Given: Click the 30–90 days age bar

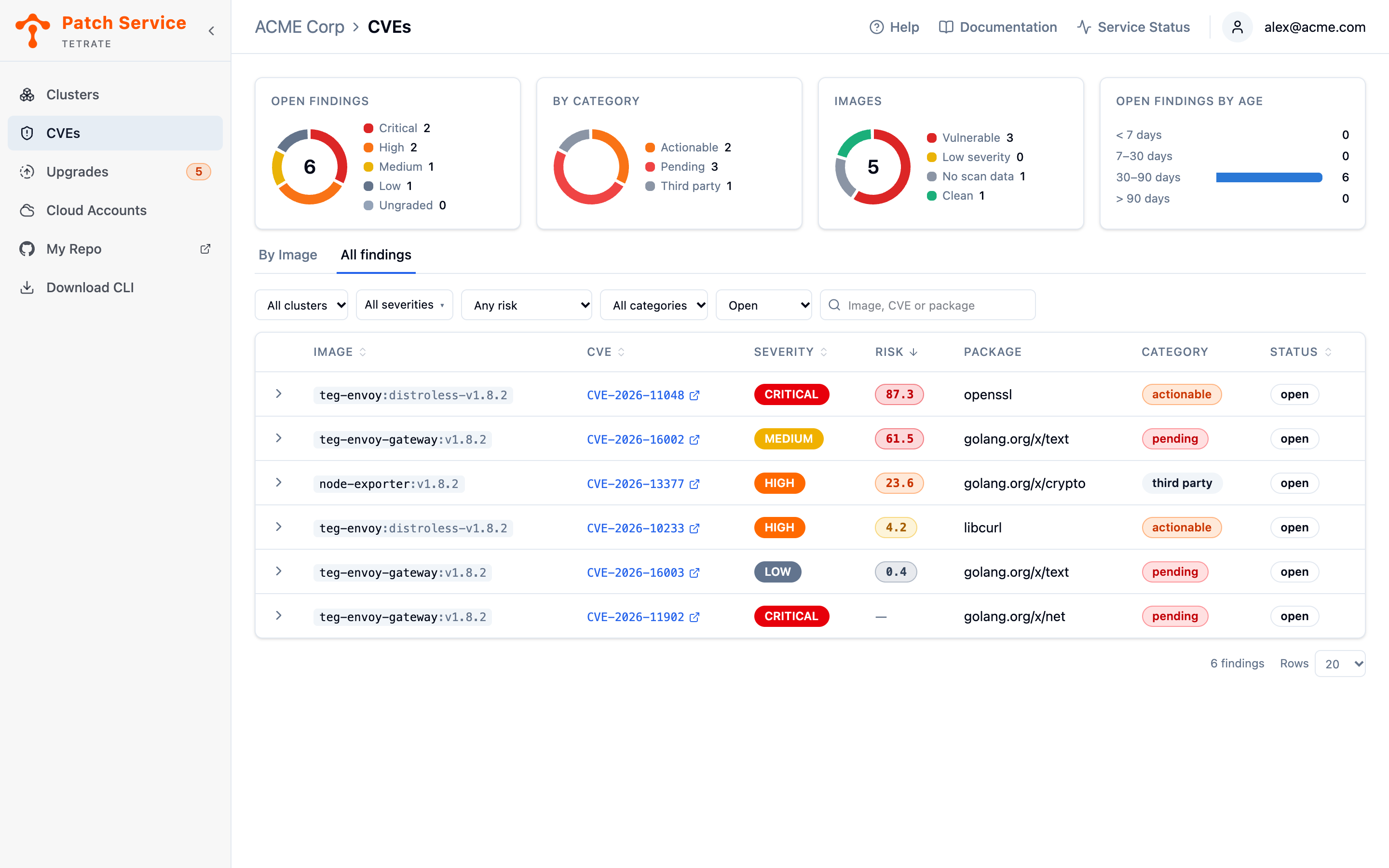Looking at the screenshot, I should 1268,177.
